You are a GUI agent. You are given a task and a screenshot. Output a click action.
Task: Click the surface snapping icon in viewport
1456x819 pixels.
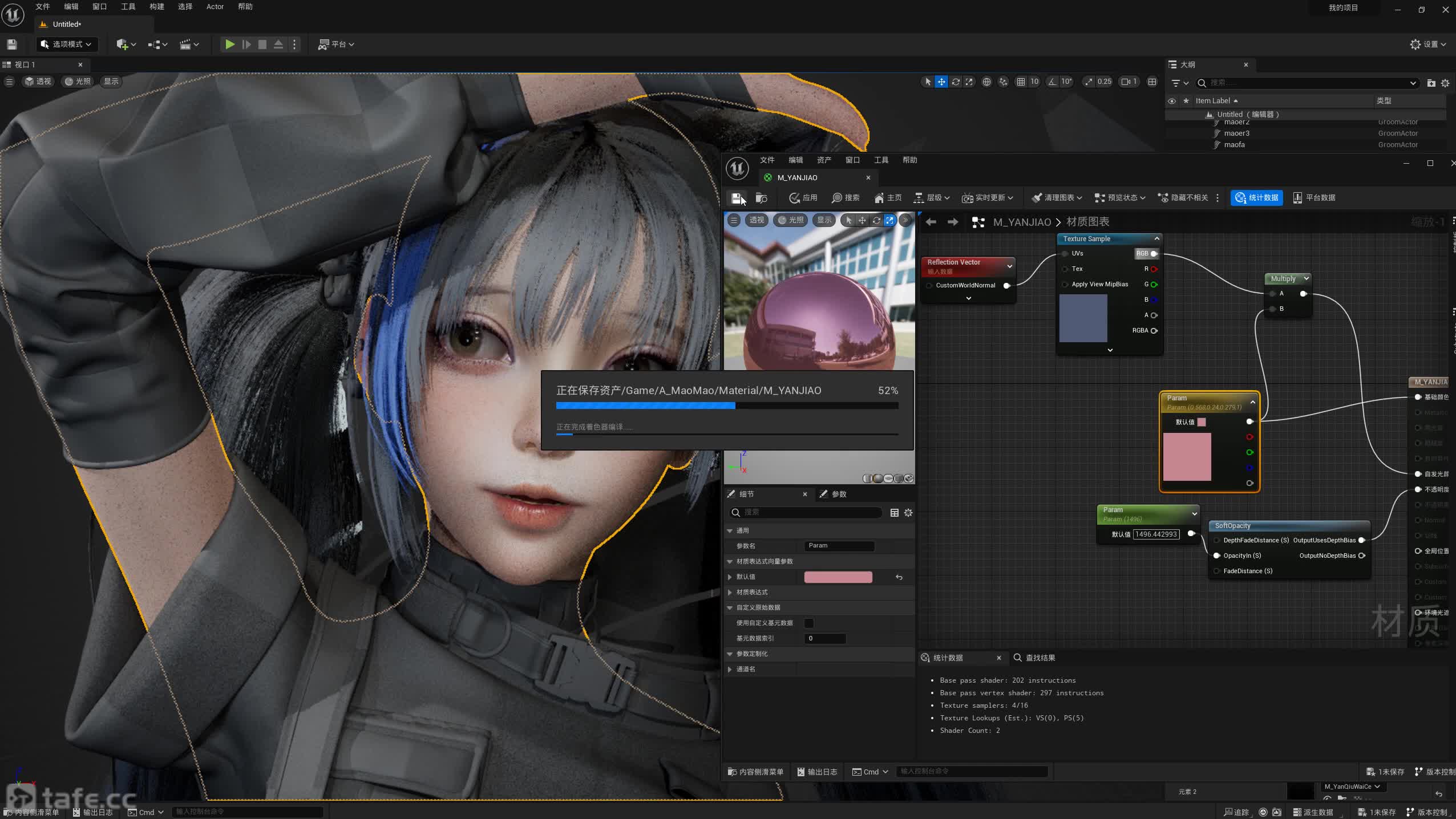(1004, 82)
